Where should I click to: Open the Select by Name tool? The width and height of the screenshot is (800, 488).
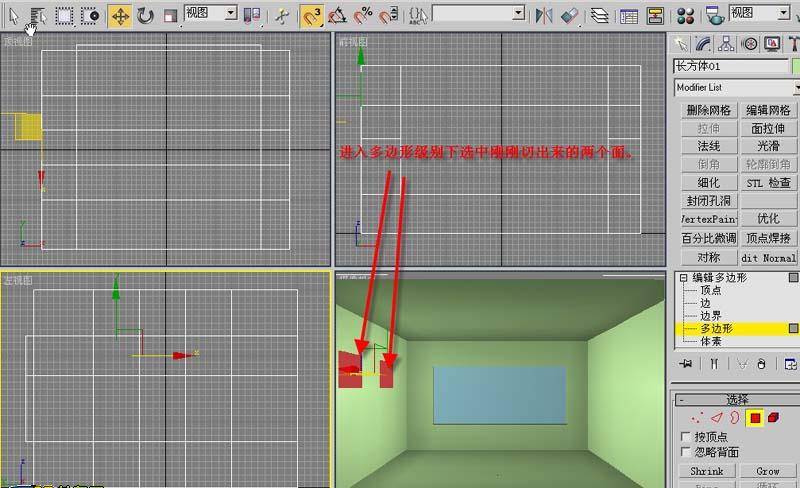pos(37,16)
